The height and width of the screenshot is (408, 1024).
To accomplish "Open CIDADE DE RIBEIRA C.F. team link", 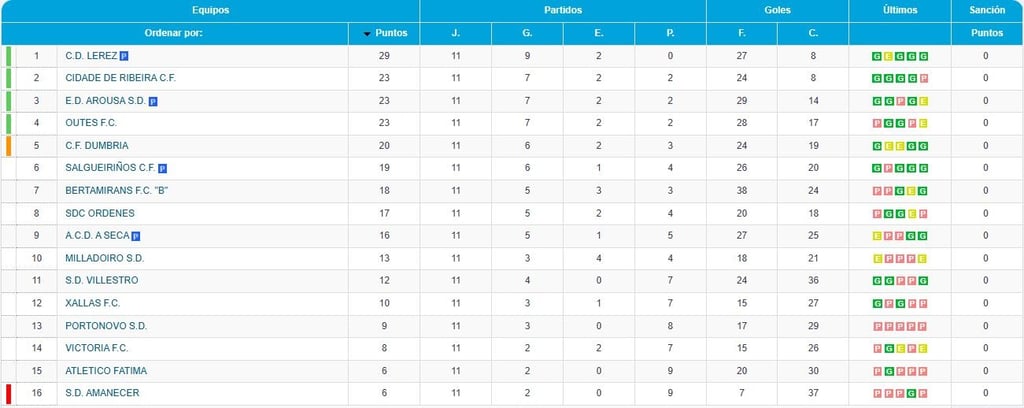I will point(121,78).
